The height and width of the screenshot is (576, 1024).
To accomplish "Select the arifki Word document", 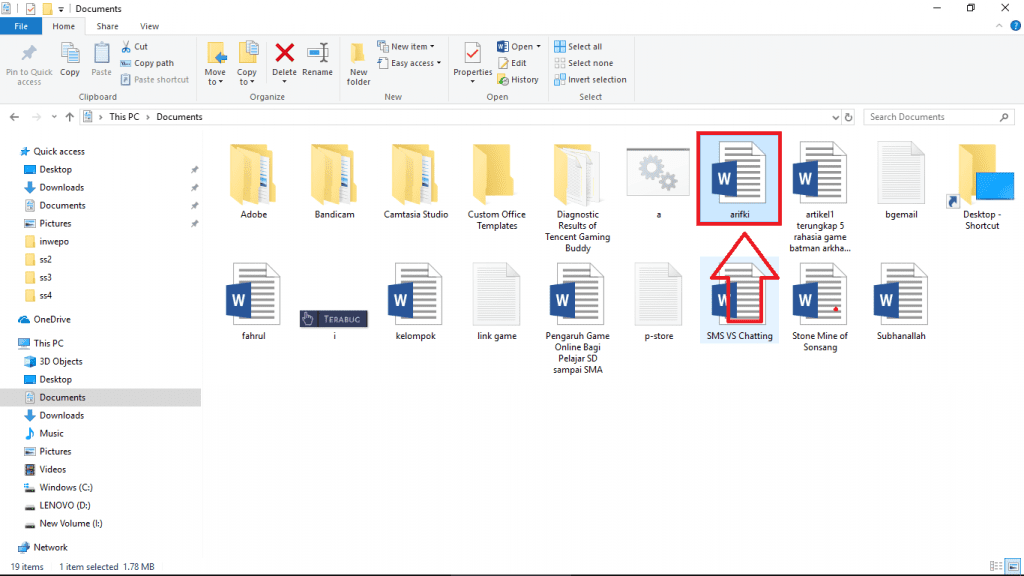I will (x=739, y=180).
